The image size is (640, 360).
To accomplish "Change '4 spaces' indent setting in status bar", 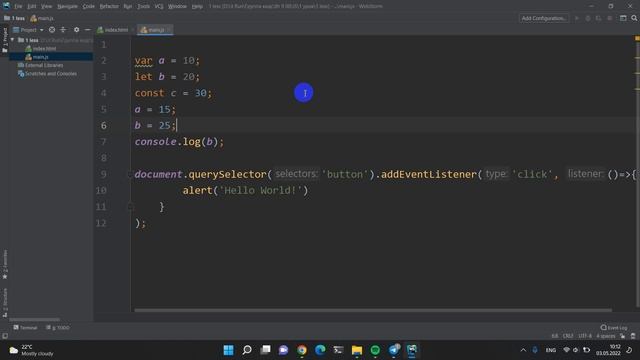I will 606,336.
